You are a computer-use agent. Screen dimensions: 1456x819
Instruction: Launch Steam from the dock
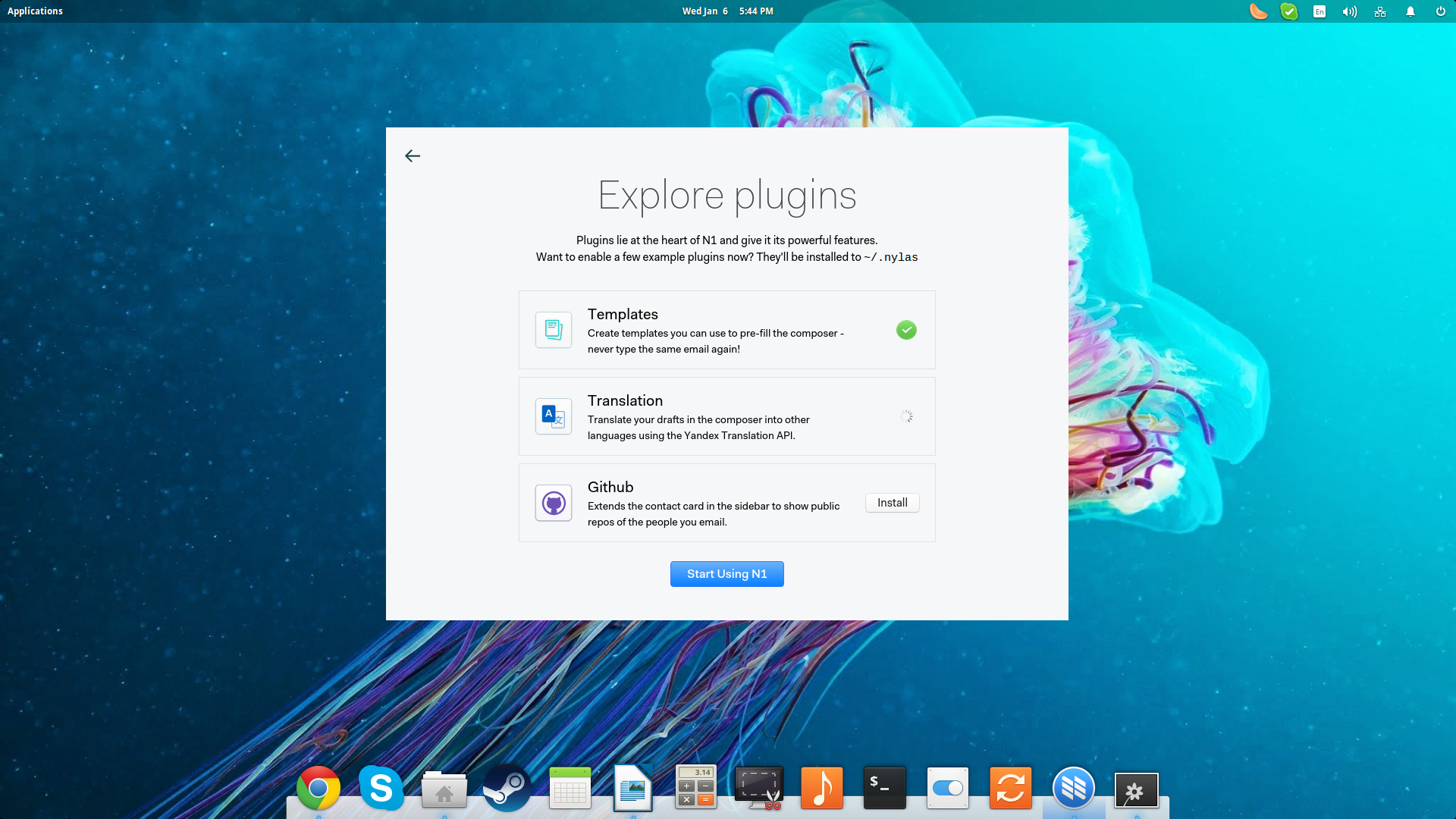(x=507, y=789)
